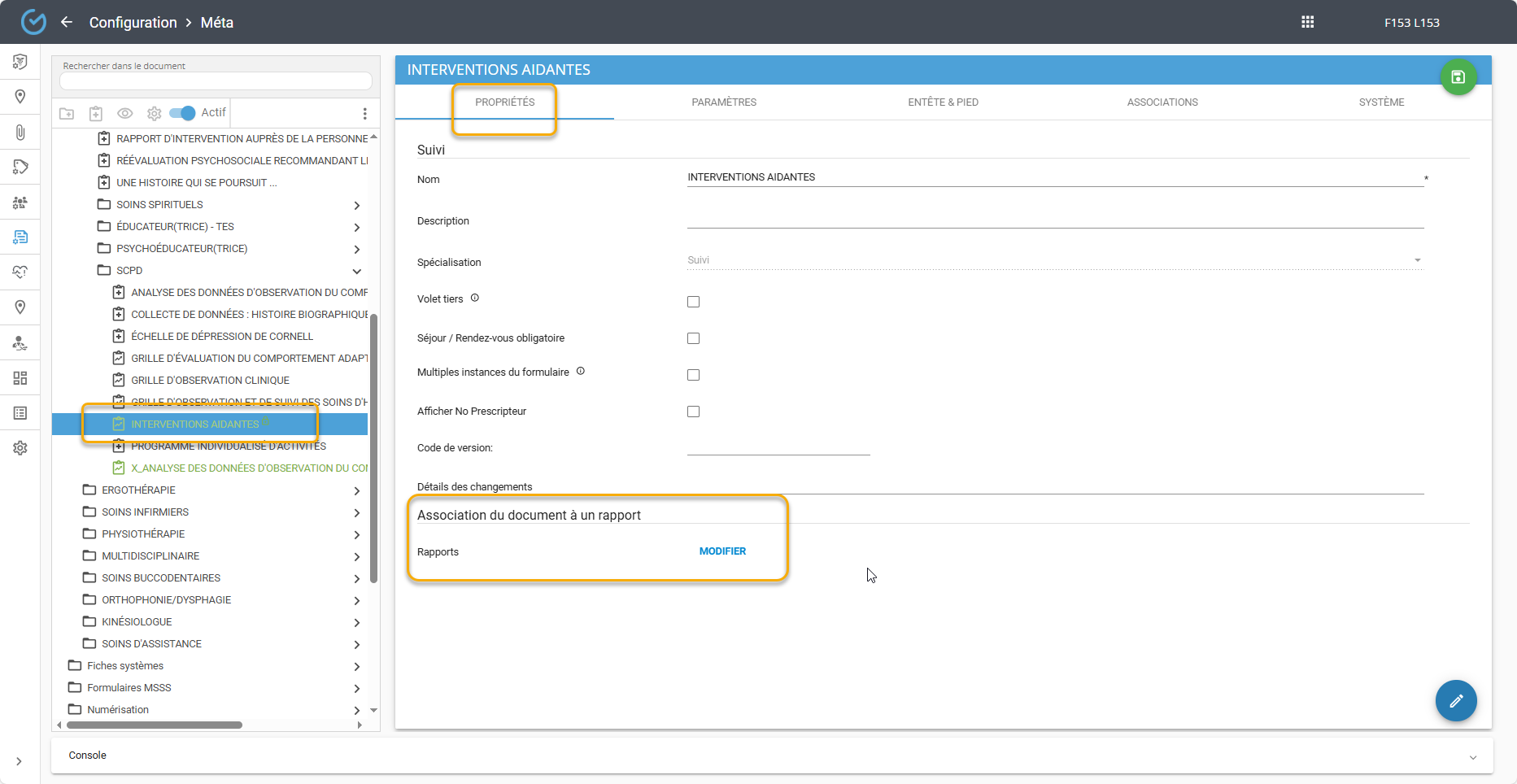
Task: Expand the ERGOTHÉRAPIE folder
Action: click(356, 490)
